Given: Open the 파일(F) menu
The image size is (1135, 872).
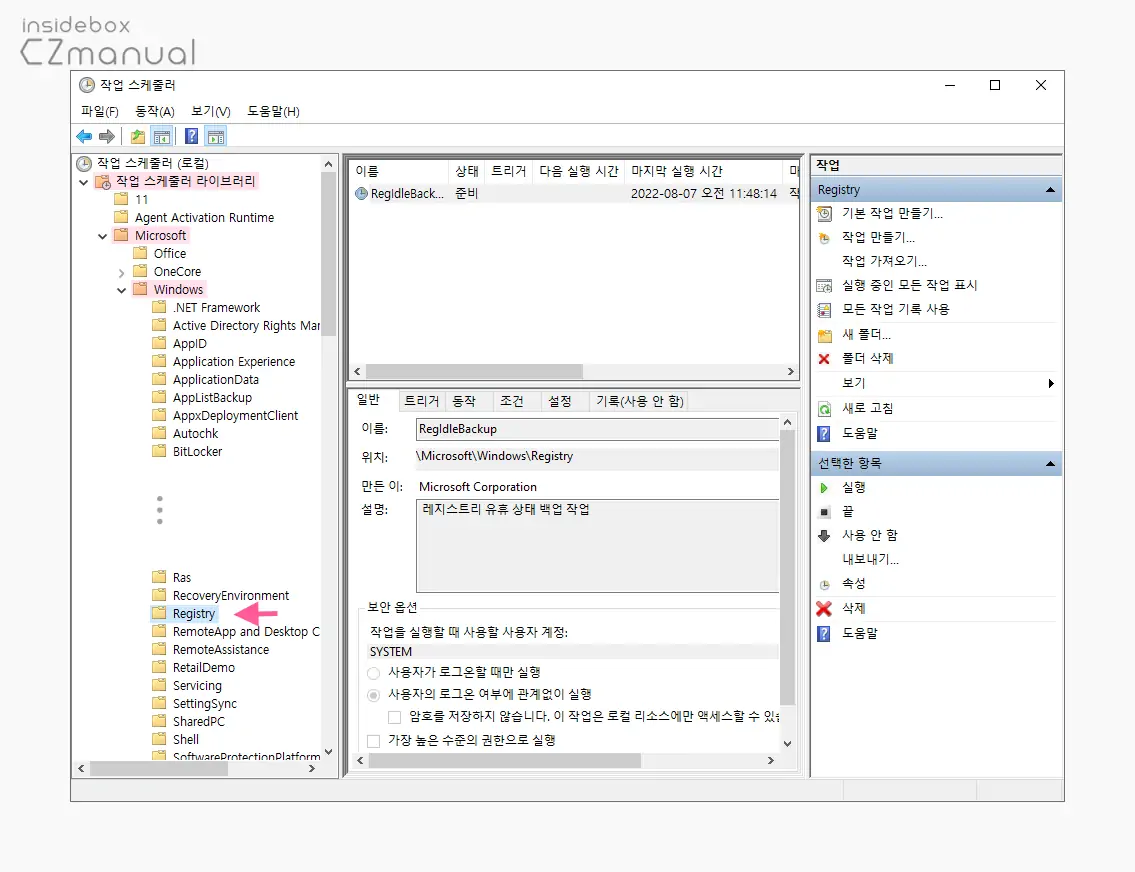Looking at the screenshot, I should [100, 111].
